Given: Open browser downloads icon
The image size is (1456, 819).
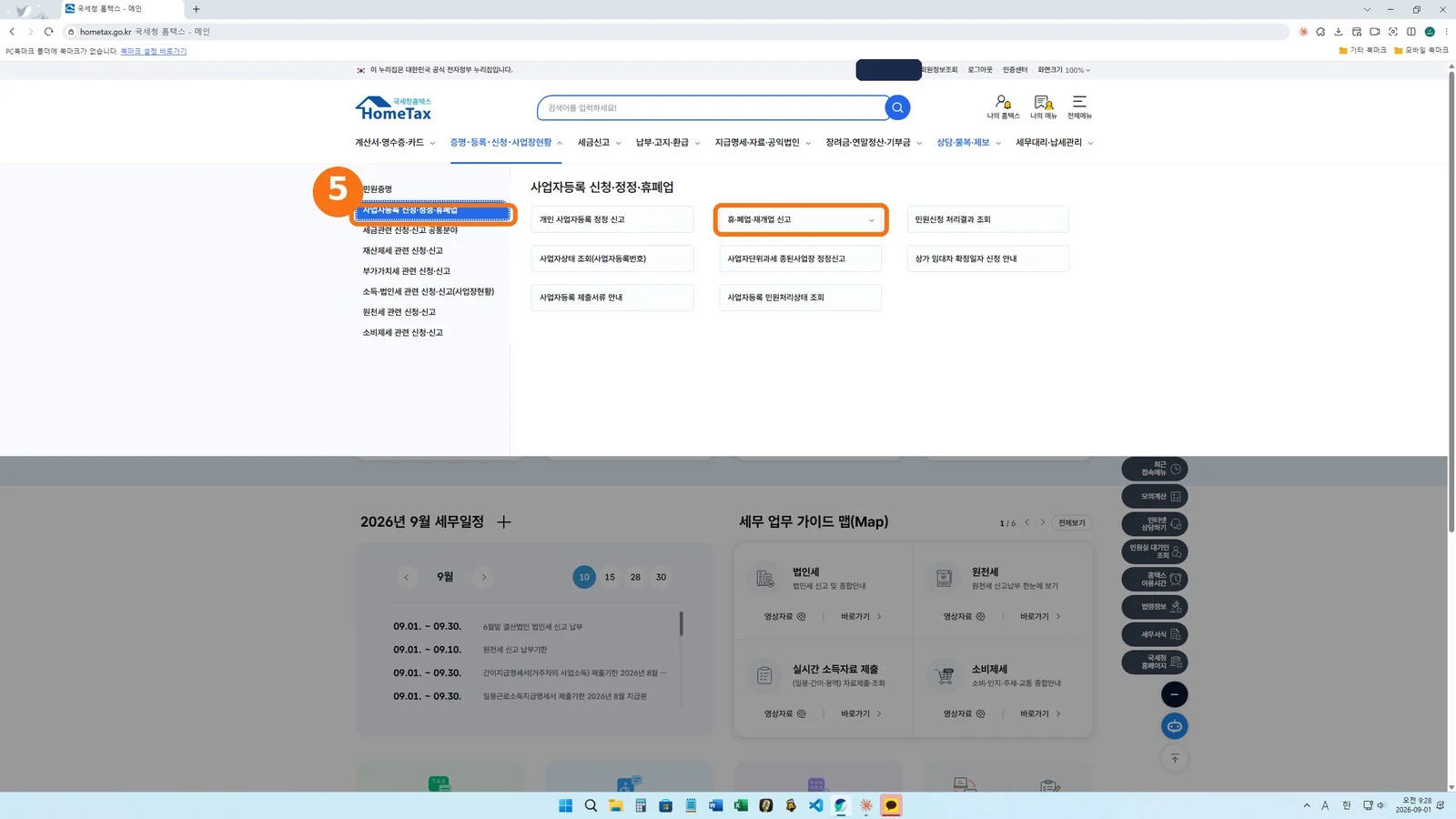Looking at the screenshot, I should (x=1339, y=31).
